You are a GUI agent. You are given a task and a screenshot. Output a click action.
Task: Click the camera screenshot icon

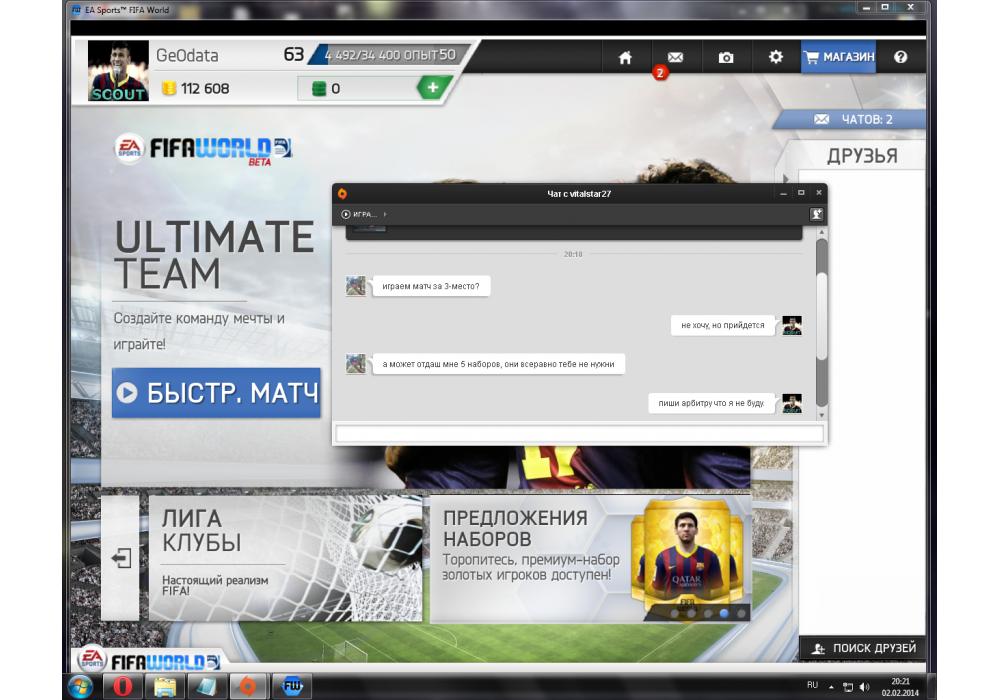tap(726, 58)
